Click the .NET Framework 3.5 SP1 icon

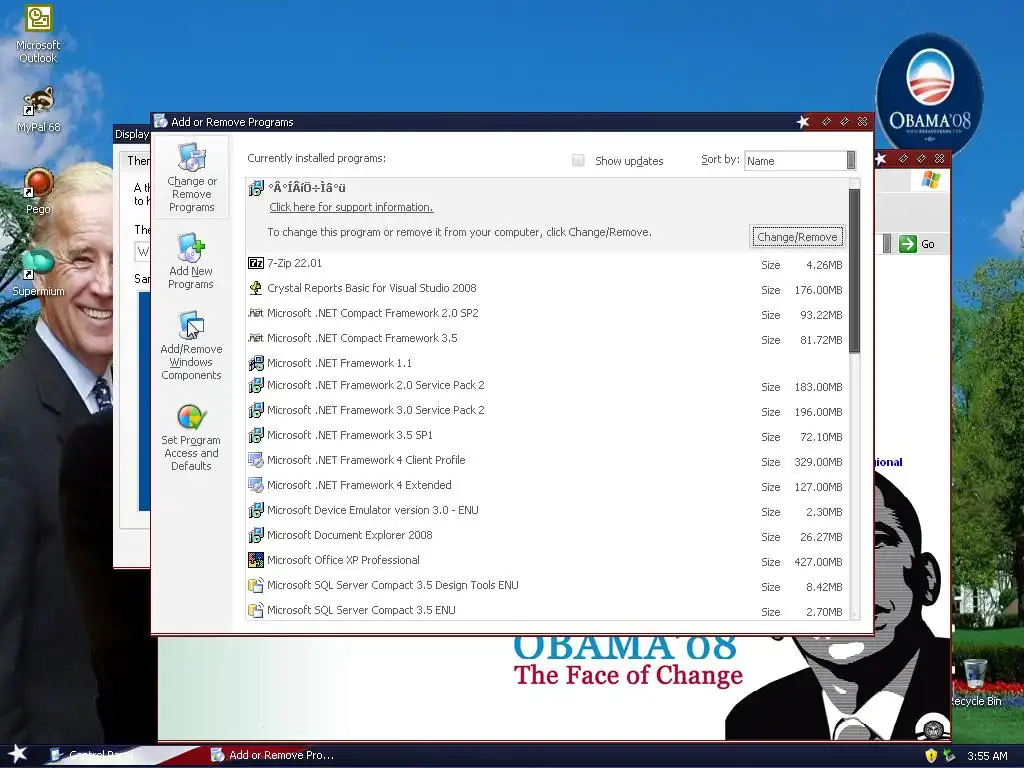(x=256, y=435)
